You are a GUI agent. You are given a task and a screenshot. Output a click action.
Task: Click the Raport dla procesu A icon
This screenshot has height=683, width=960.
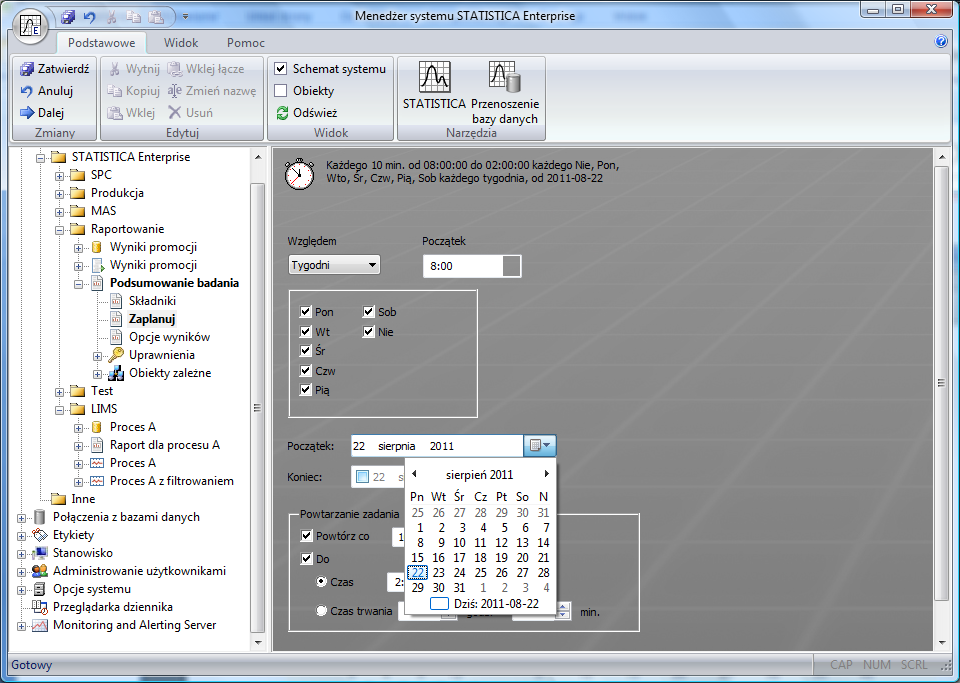pos(97,444)
